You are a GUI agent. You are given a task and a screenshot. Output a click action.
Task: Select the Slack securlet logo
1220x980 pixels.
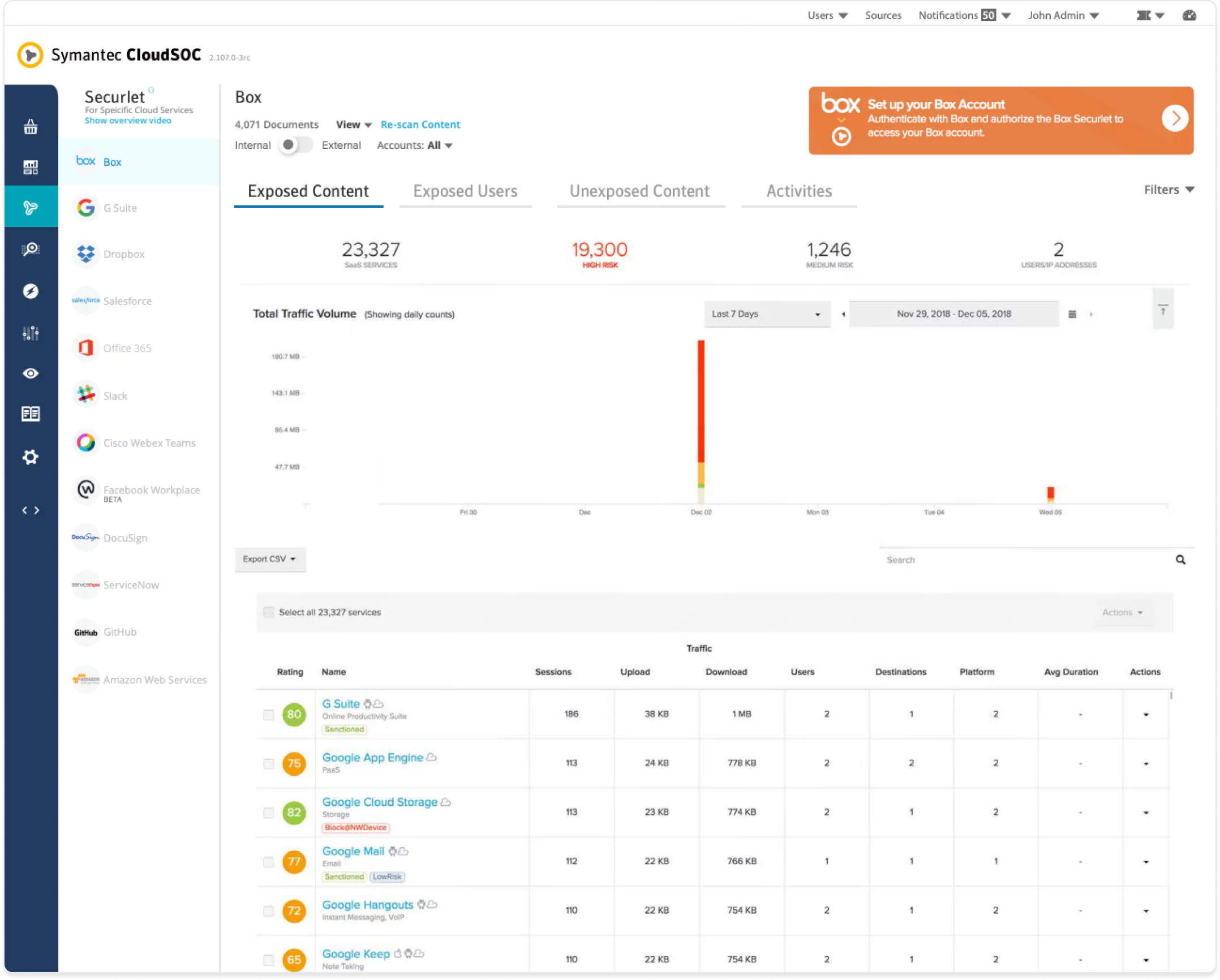click(x=86, y=394)
